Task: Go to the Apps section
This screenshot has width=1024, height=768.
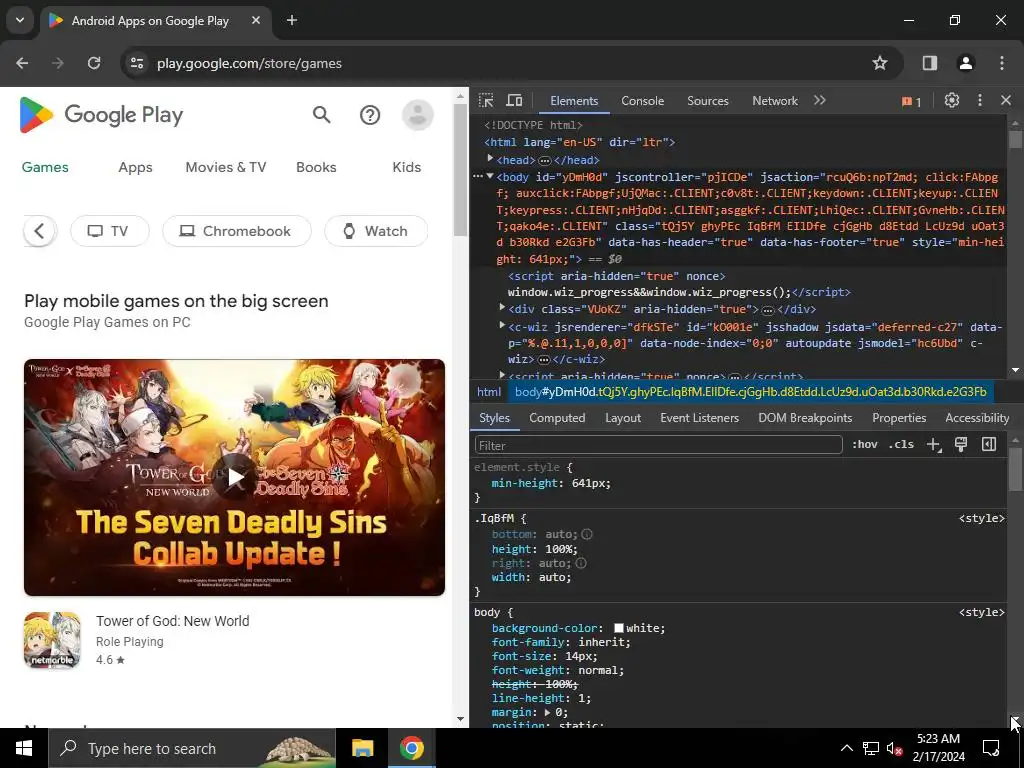Action: [x=135, y=167]
